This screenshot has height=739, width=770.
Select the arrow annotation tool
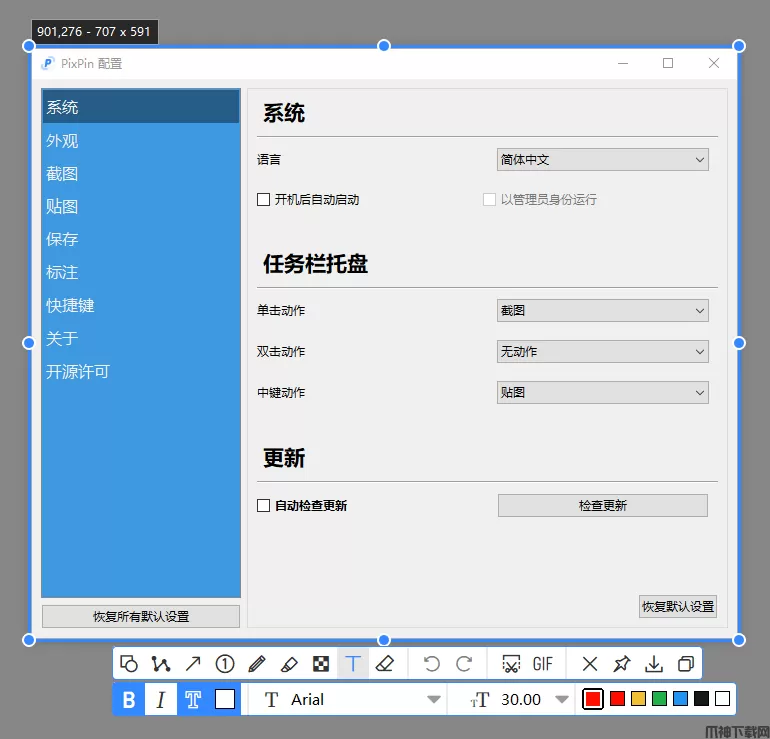pos(193,663)
